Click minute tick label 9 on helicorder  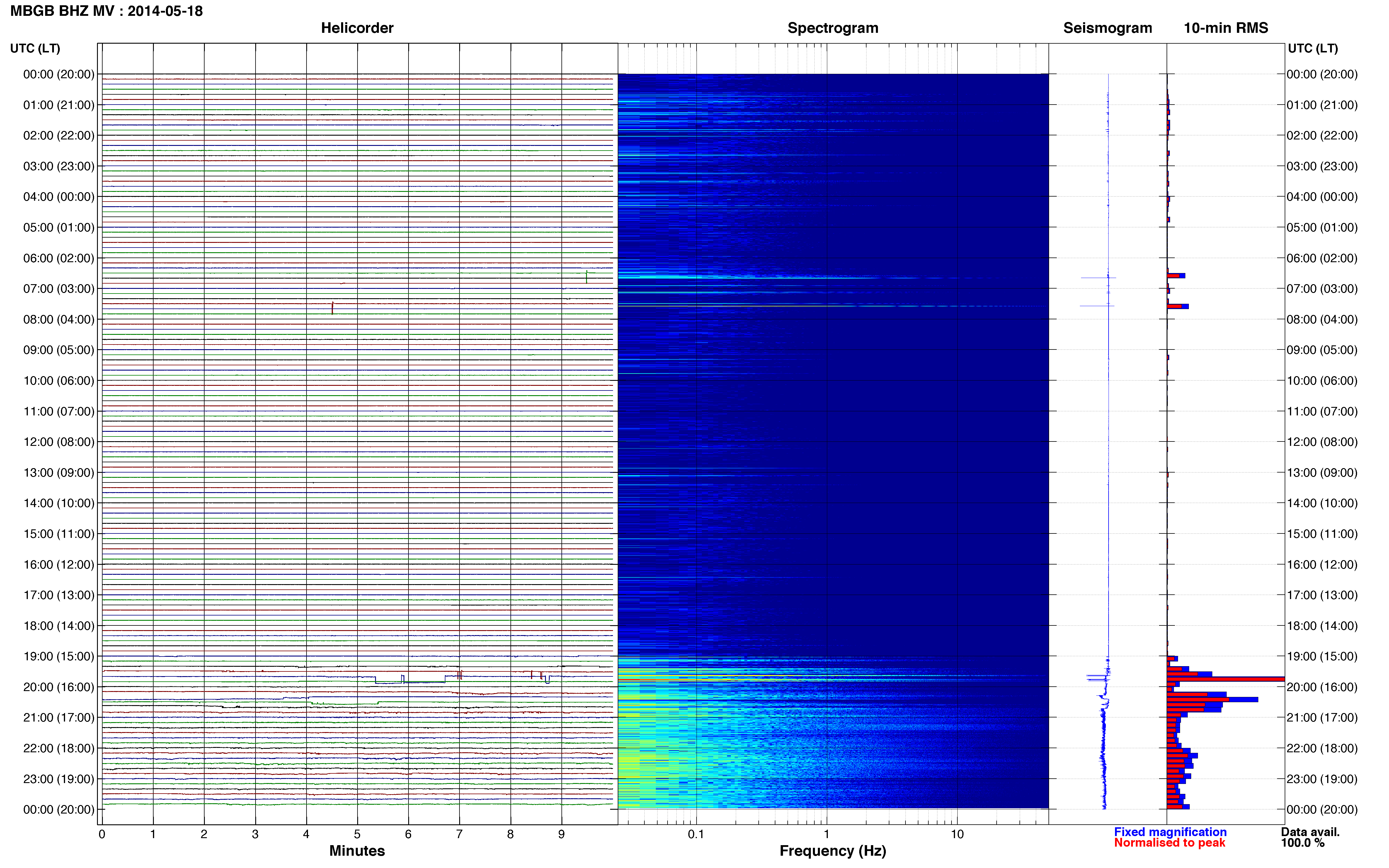pyautogui.click(x=561, y=834)
